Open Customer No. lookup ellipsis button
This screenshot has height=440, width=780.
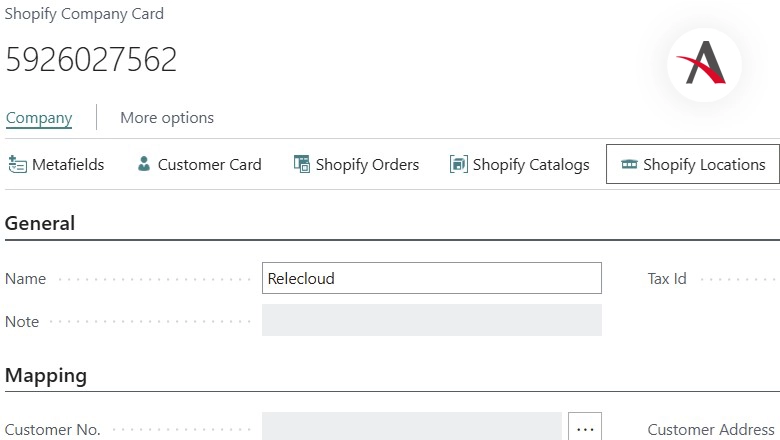585,428
